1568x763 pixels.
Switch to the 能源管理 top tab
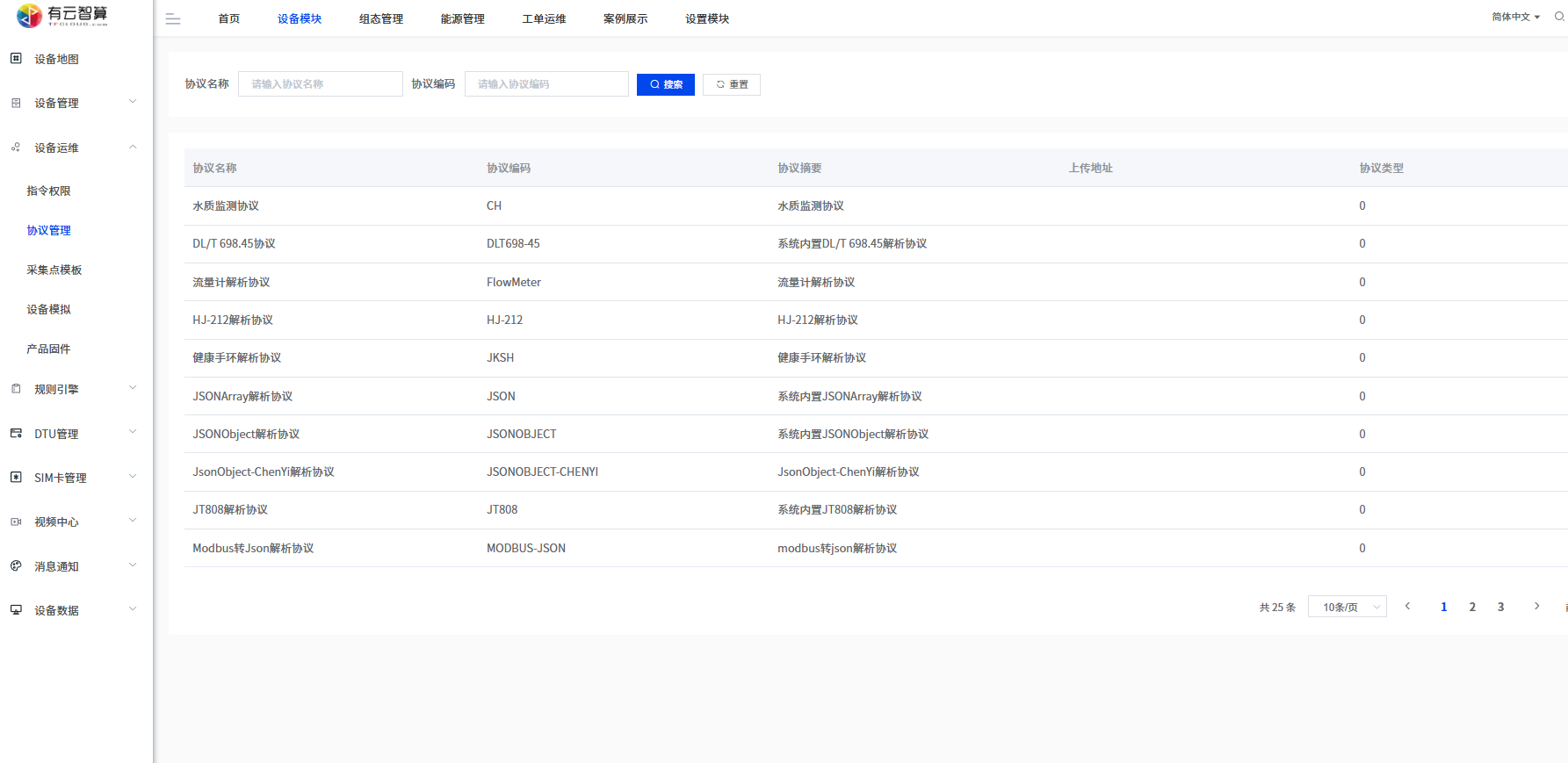coord(462,19)
